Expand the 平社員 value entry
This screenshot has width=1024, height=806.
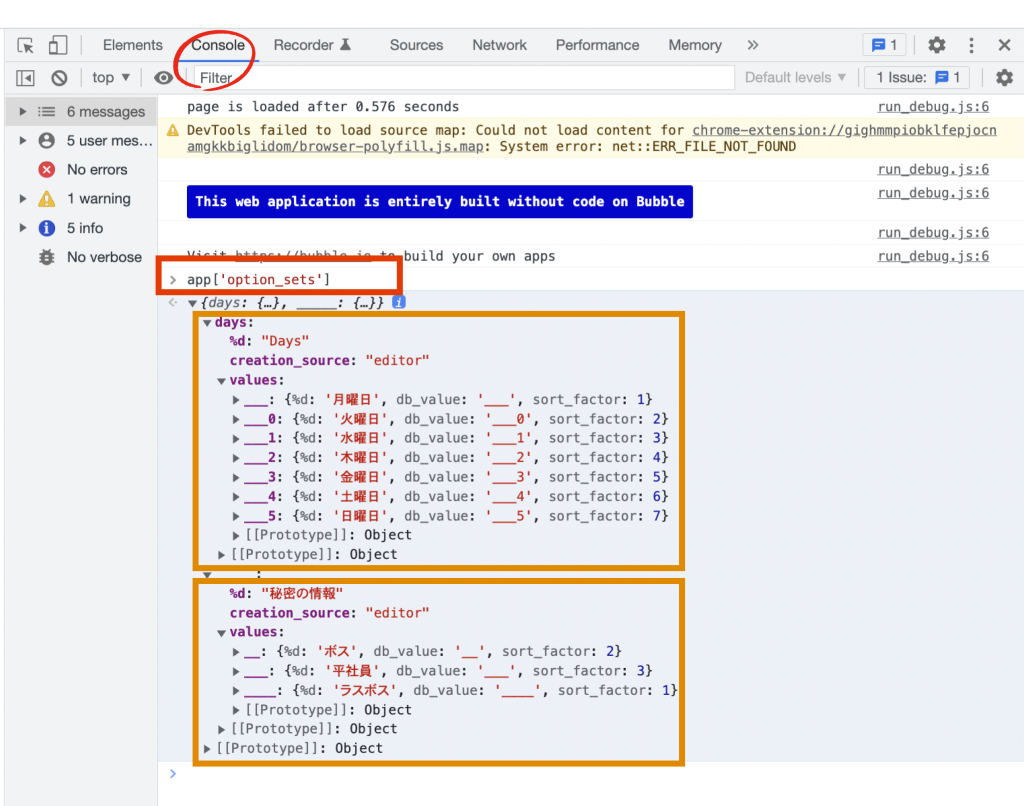(x=236, y=671)
